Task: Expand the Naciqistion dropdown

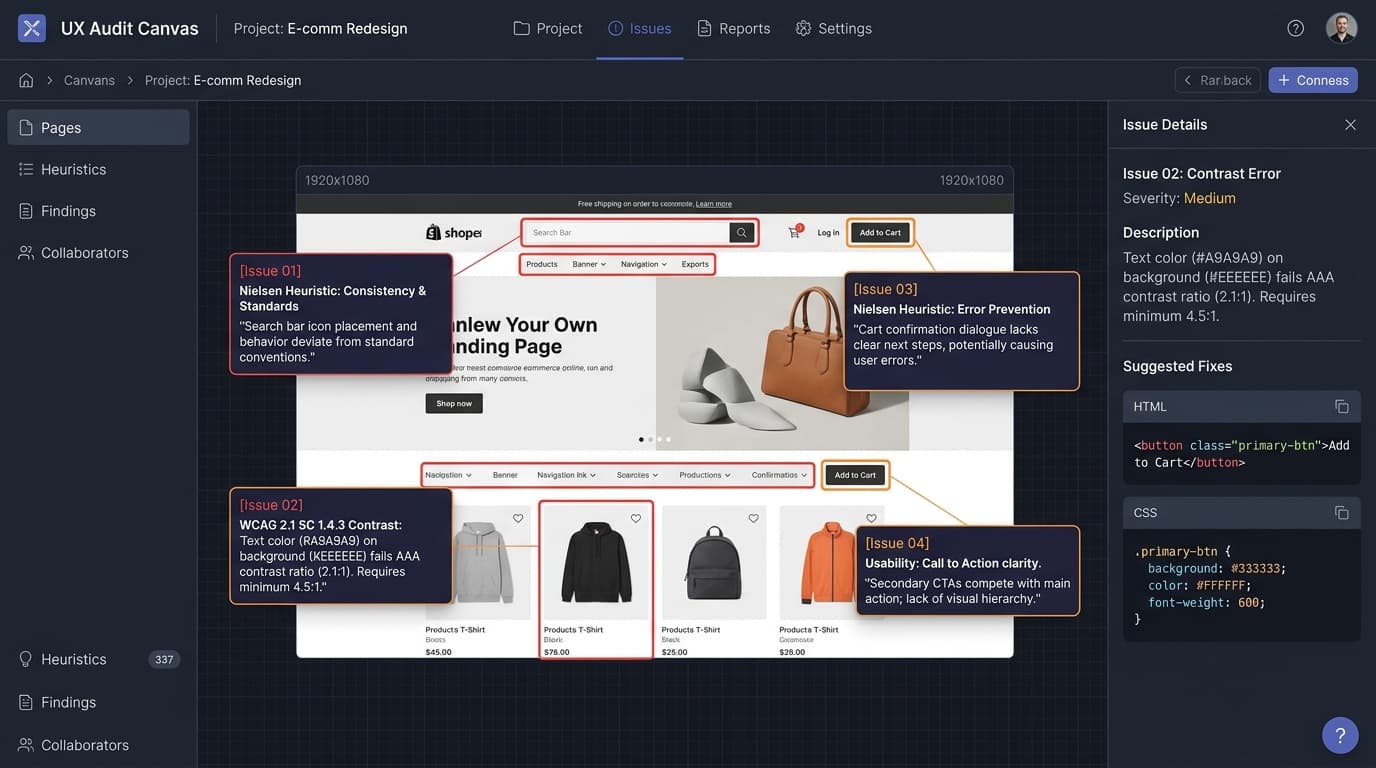Action: pos(447,475)
